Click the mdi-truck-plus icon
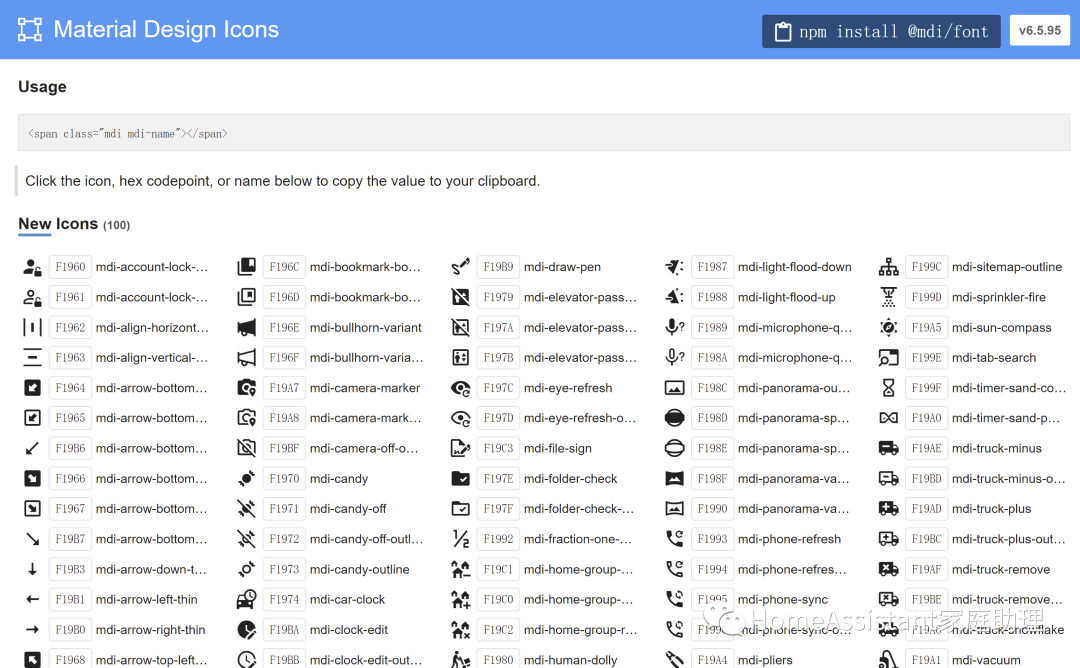 point(889,509)
